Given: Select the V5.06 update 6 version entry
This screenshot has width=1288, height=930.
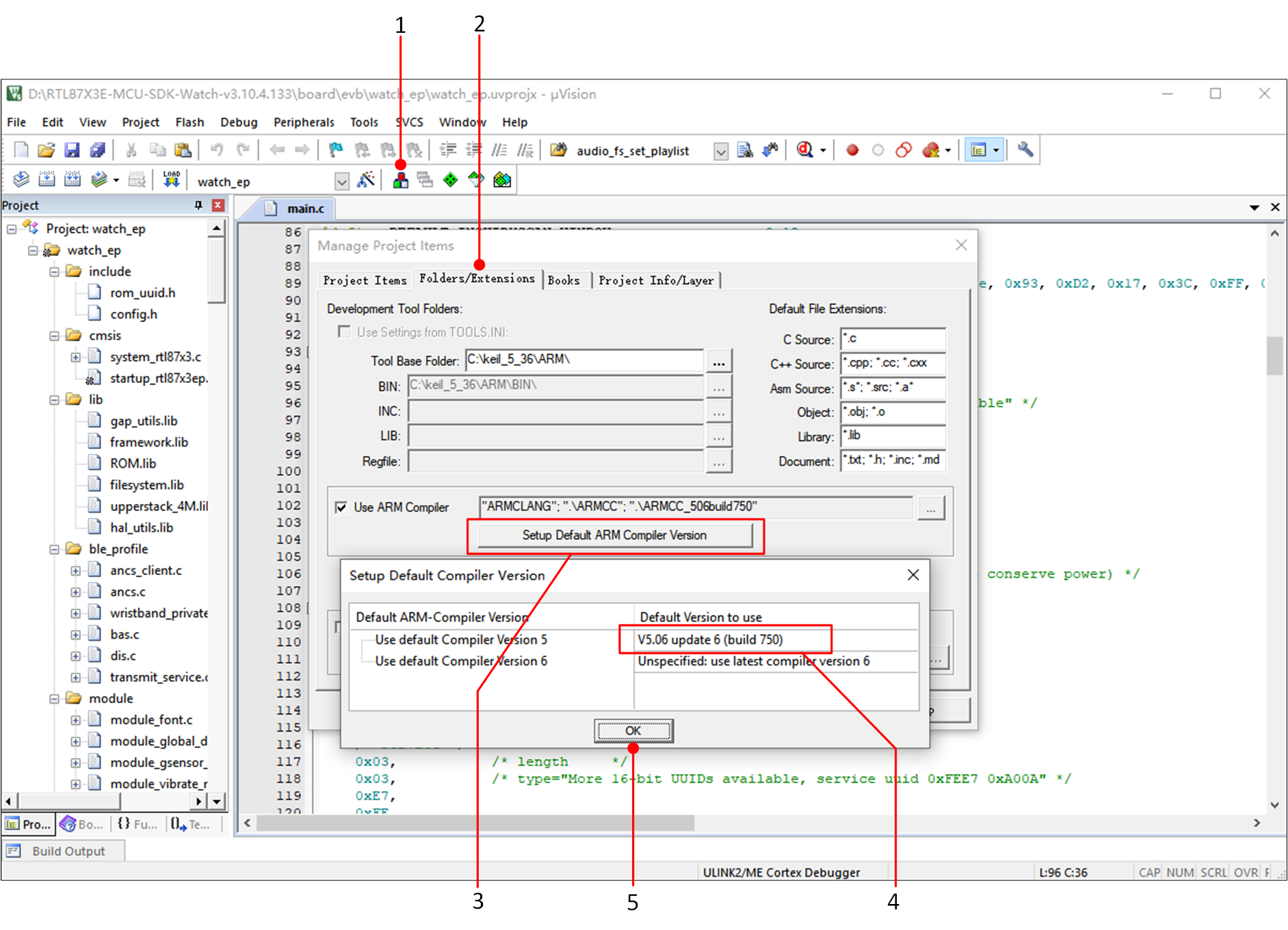Looking at the screenshot, I should point(710,640).
